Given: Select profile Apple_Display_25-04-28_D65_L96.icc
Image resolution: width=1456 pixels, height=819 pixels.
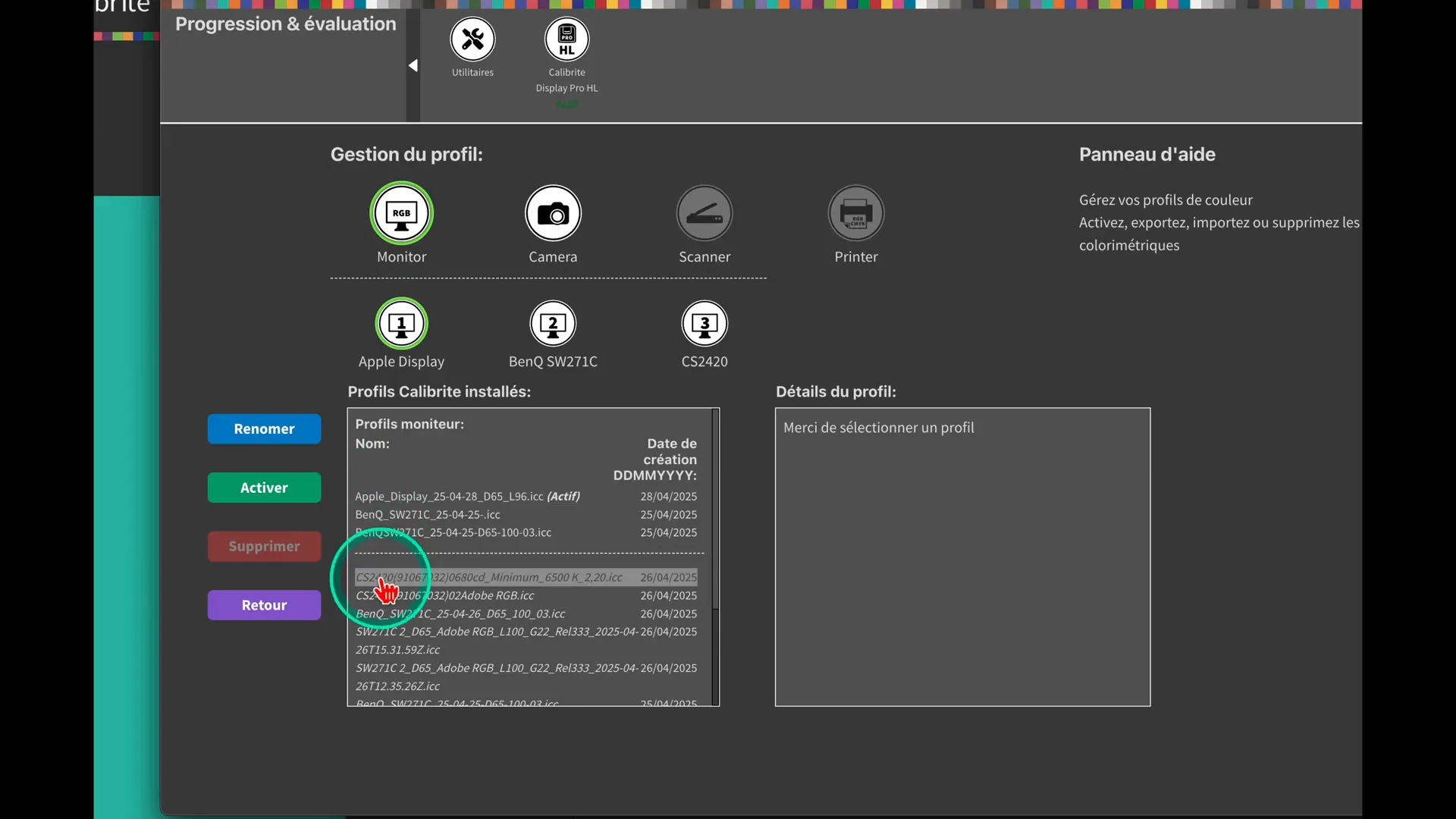Looking at the screenshot, I should pos(526,497).
